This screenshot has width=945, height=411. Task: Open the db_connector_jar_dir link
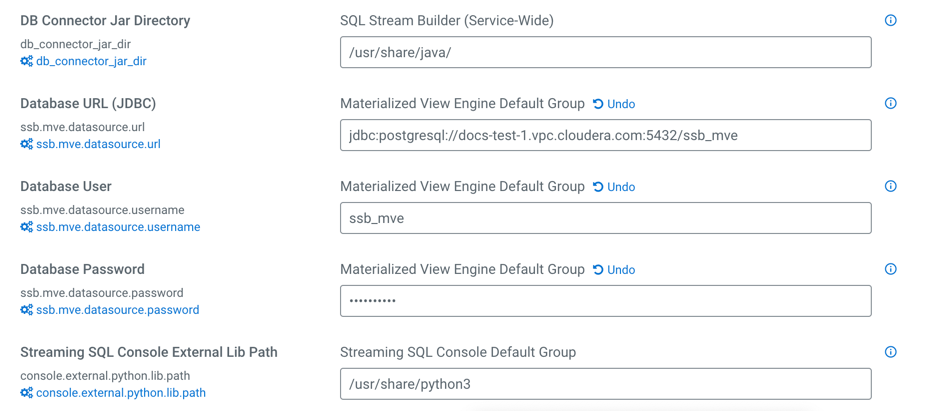91,61
